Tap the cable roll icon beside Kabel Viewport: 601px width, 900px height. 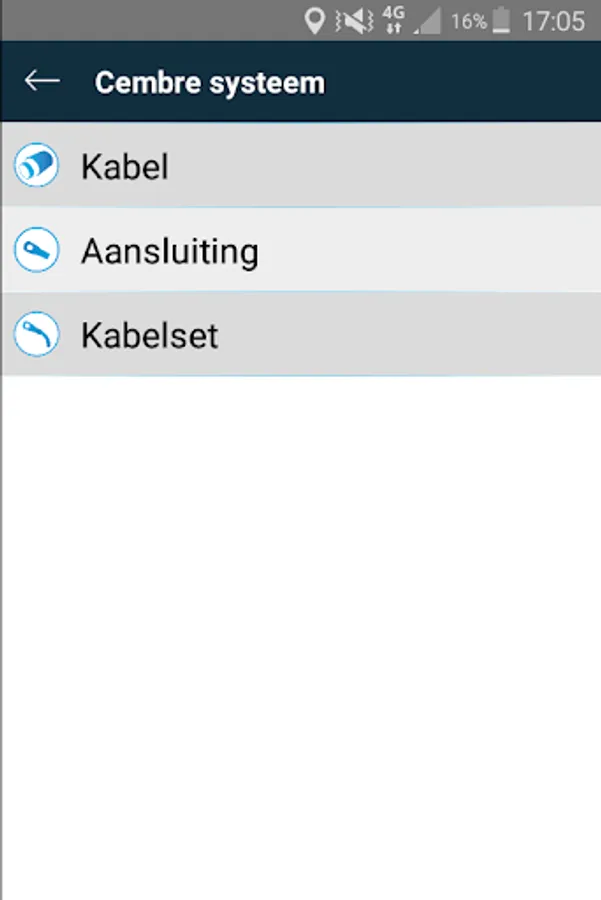coord(37,165)
